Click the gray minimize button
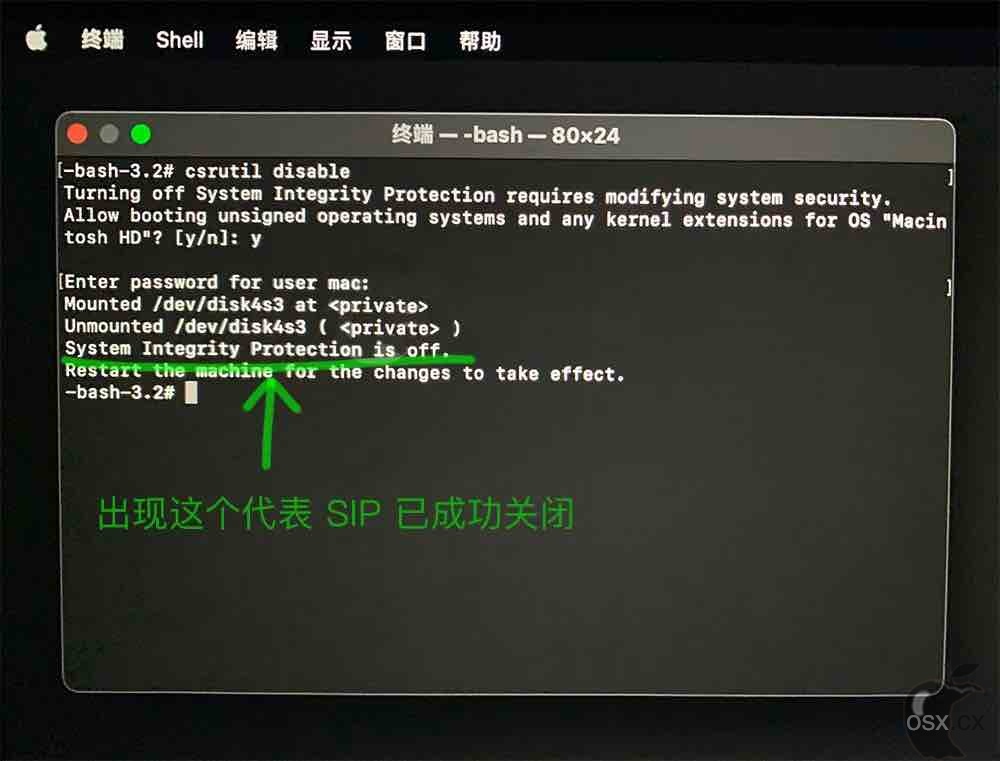This screenshot has width=1000, height=761. [109, 134]
